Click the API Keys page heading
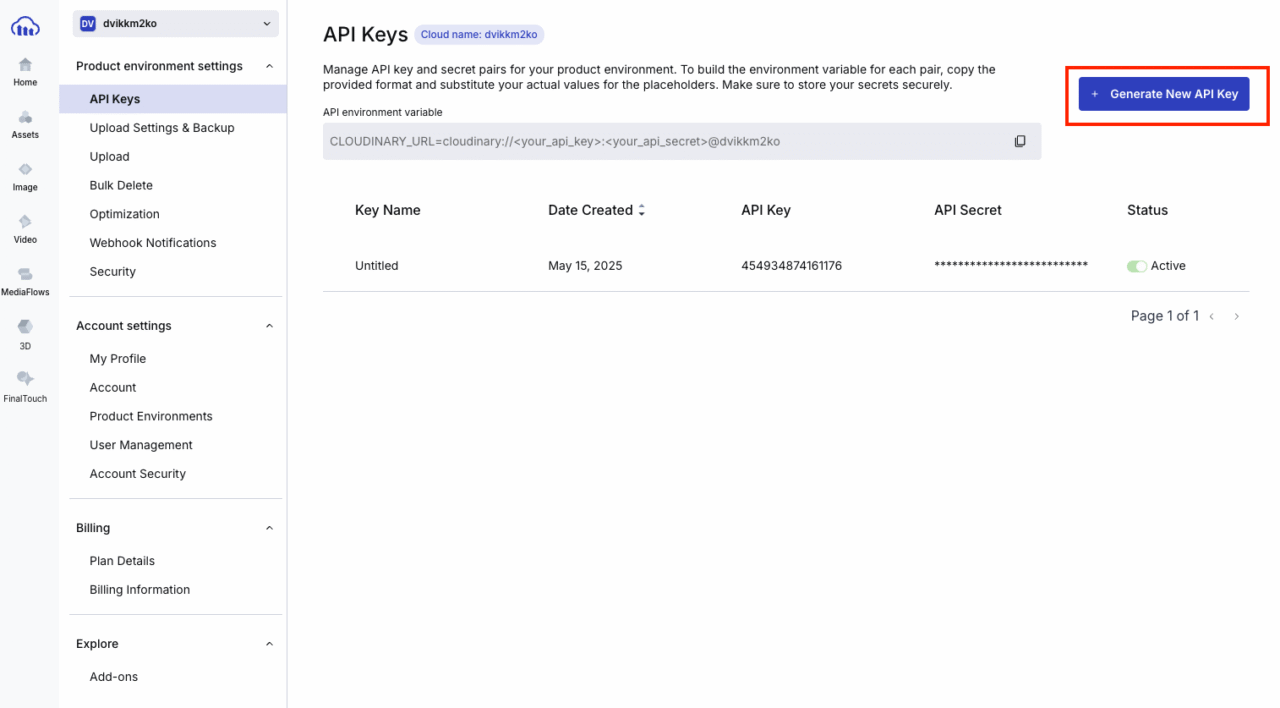The image size is (1280, 708). tap(365, 34)
